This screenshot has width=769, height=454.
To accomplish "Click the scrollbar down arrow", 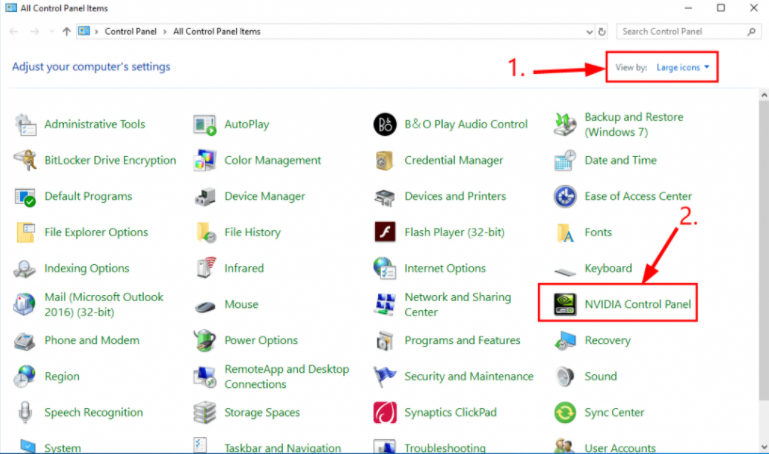I will [764, 447].
